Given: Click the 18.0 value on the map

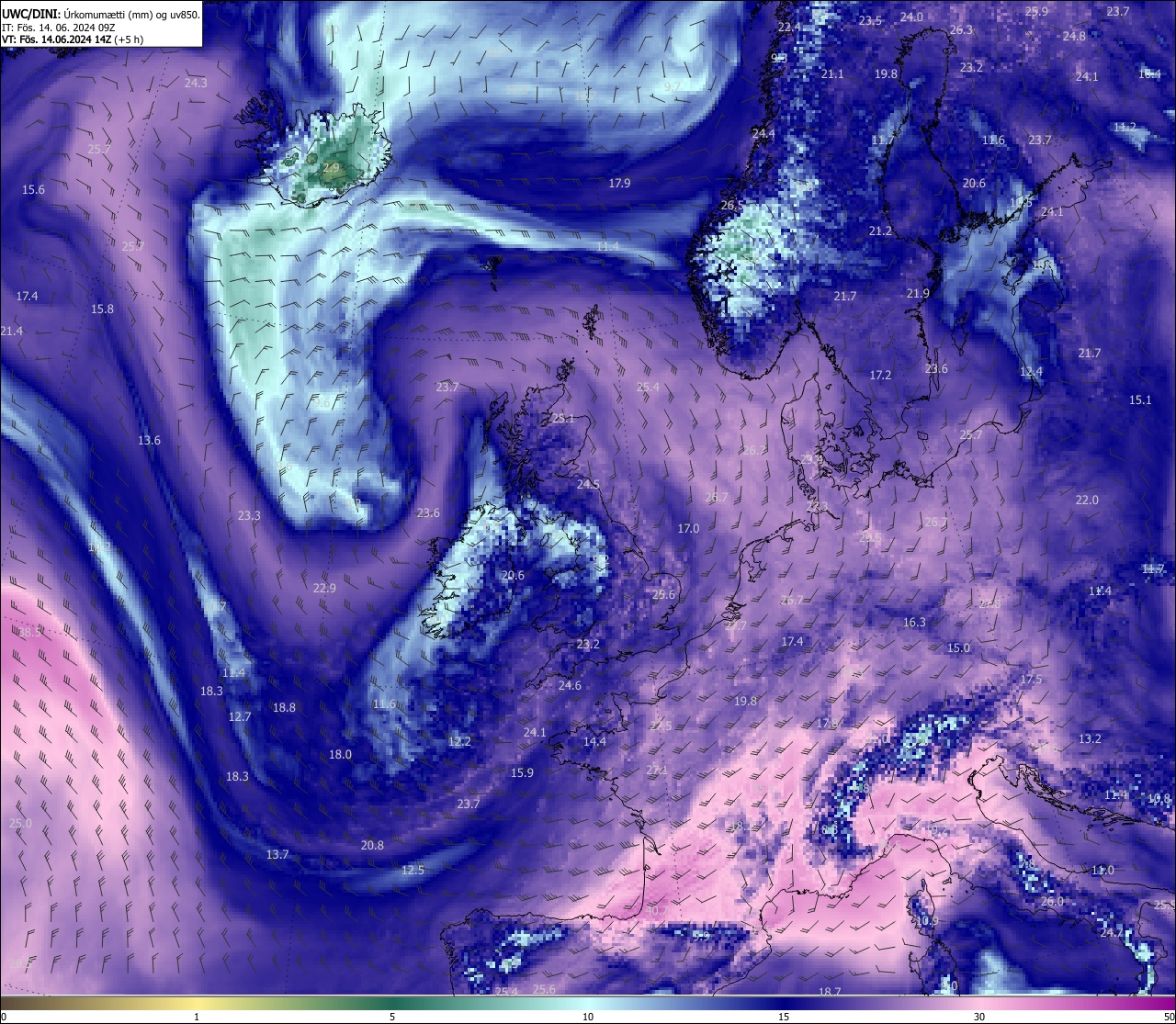Looking at the screenshot, I should [x=340, y=754].
